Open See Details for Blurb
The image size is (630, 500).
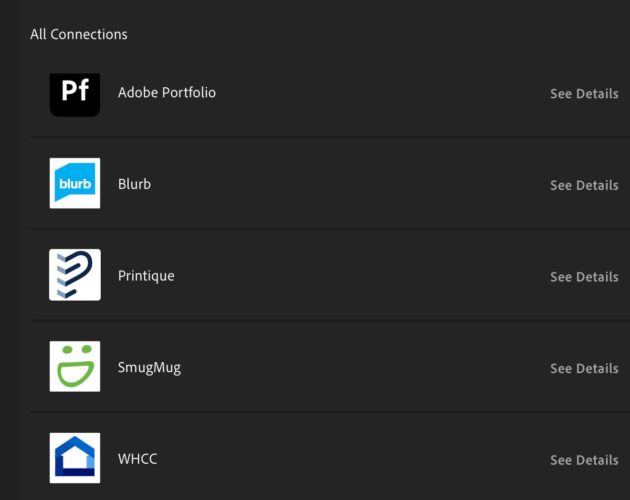[584, 185]
